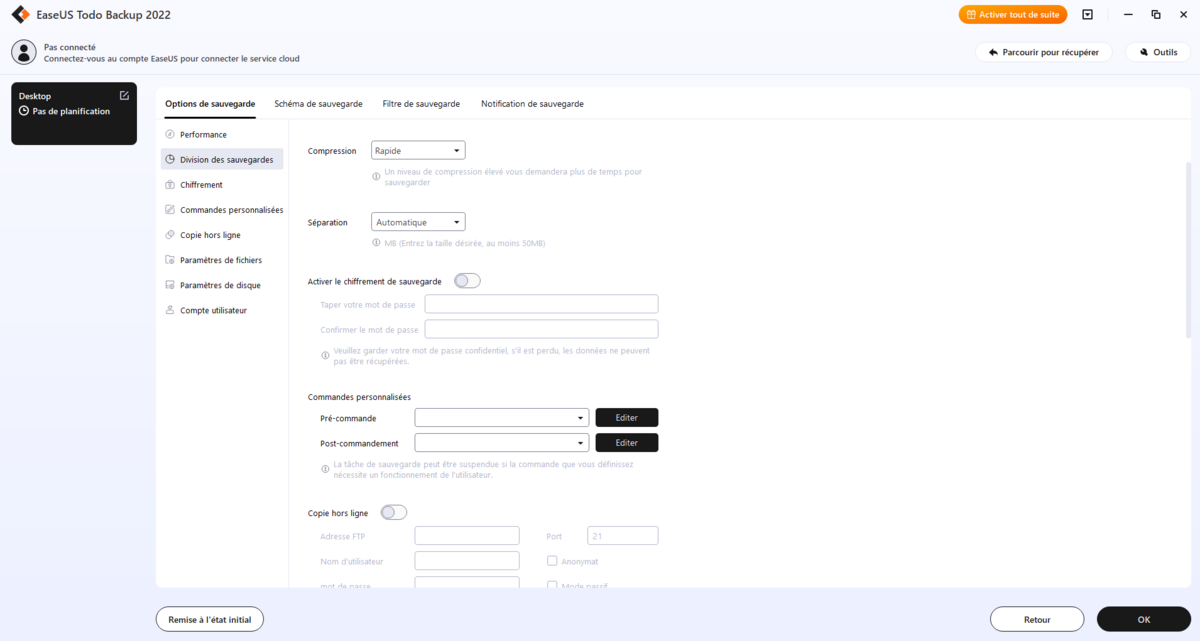The image size is (1200, 641).
Task: Click the Taper votre mot de passe field
Action: (541, 304)
